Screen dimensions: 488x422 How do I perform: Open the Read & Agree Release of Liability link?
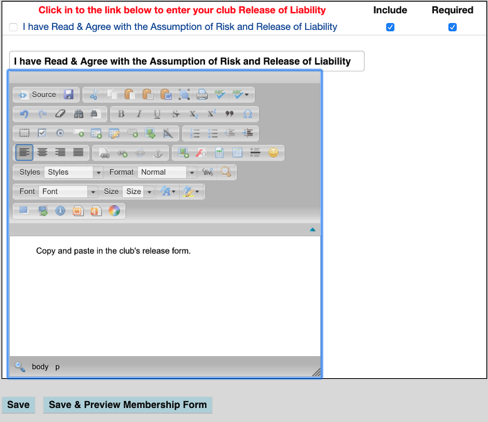tap(180, 27)
